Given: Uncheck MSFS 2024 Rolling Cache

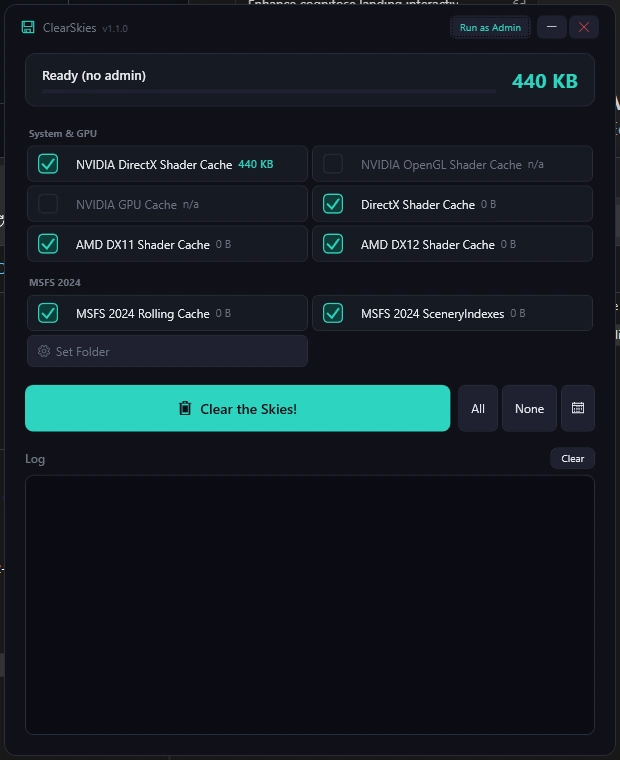Looking at the screenshot, I should pos(48,313).
